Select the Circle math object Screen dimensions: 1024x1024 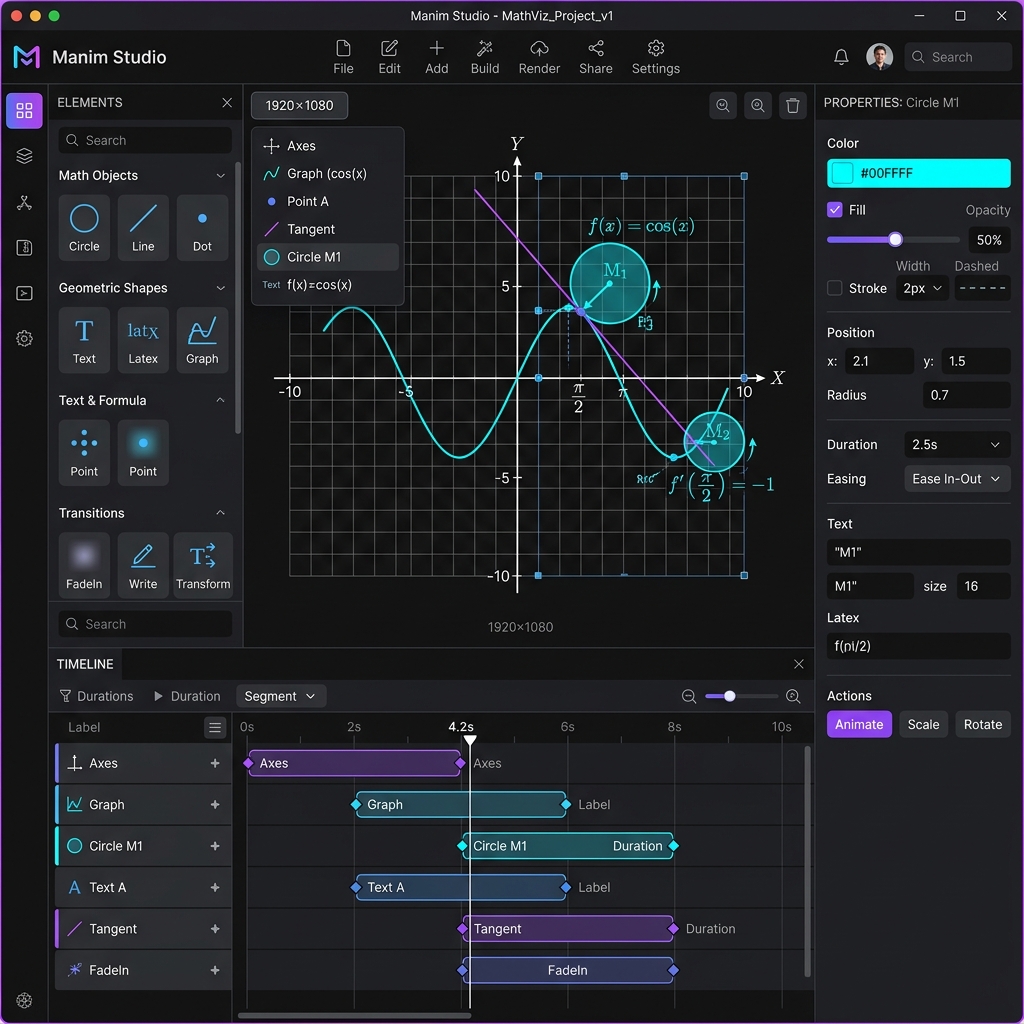tap(84, 227)
